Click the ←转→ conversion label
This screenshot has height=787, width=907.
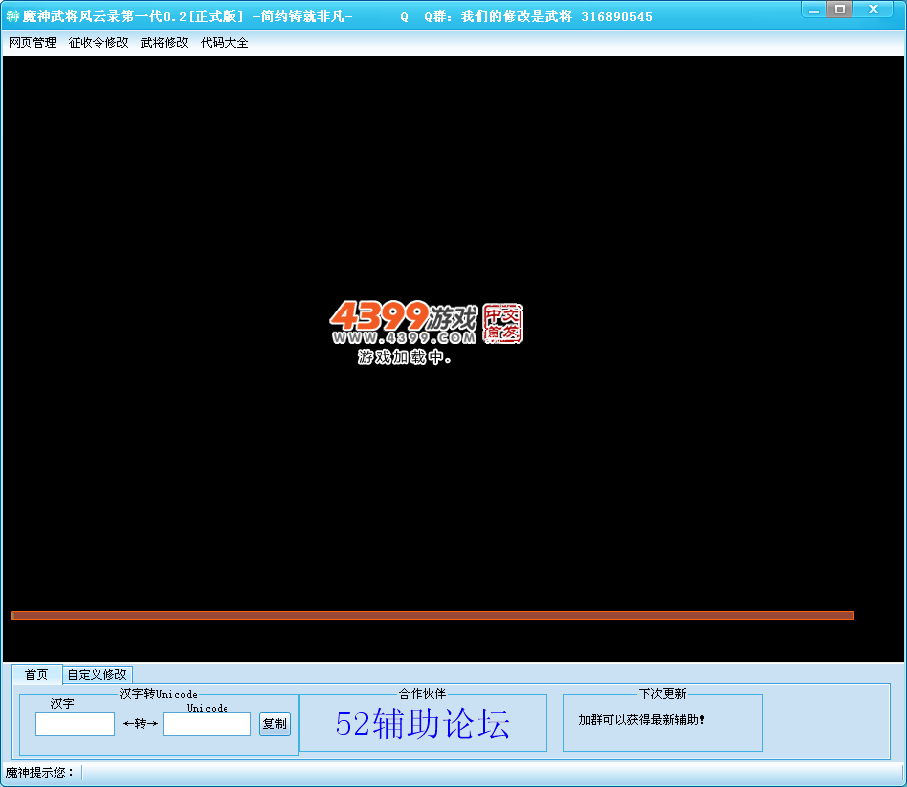coord(141,723)
